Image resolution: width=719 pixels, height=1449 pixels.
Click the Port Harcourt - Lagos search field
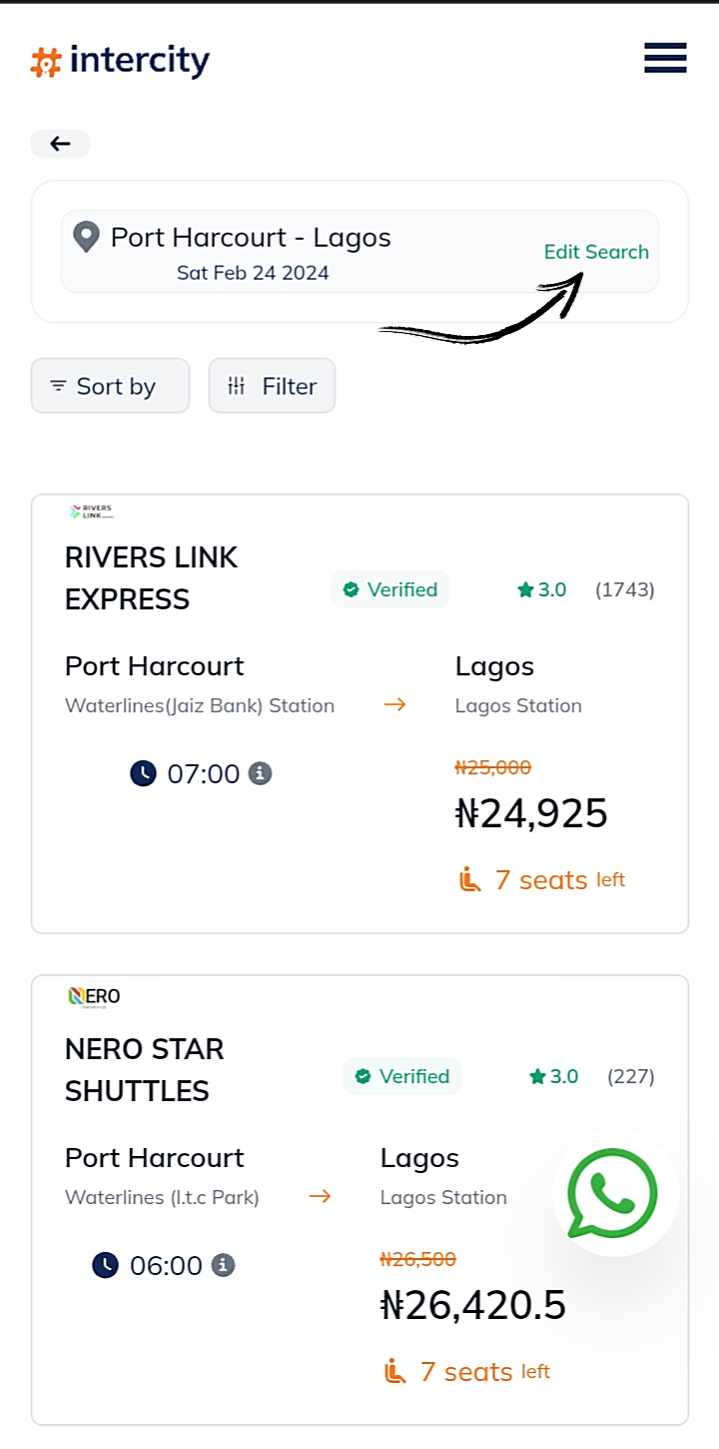[250, 251]
